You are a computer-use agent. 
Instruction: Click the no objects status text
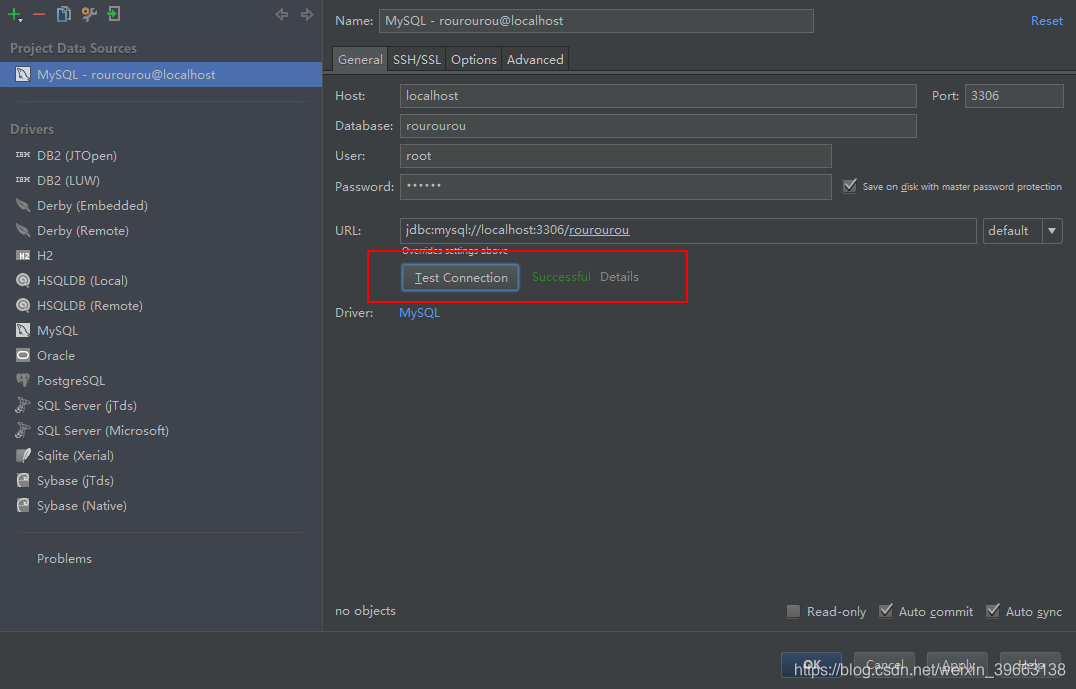click(x=366, y=610)
